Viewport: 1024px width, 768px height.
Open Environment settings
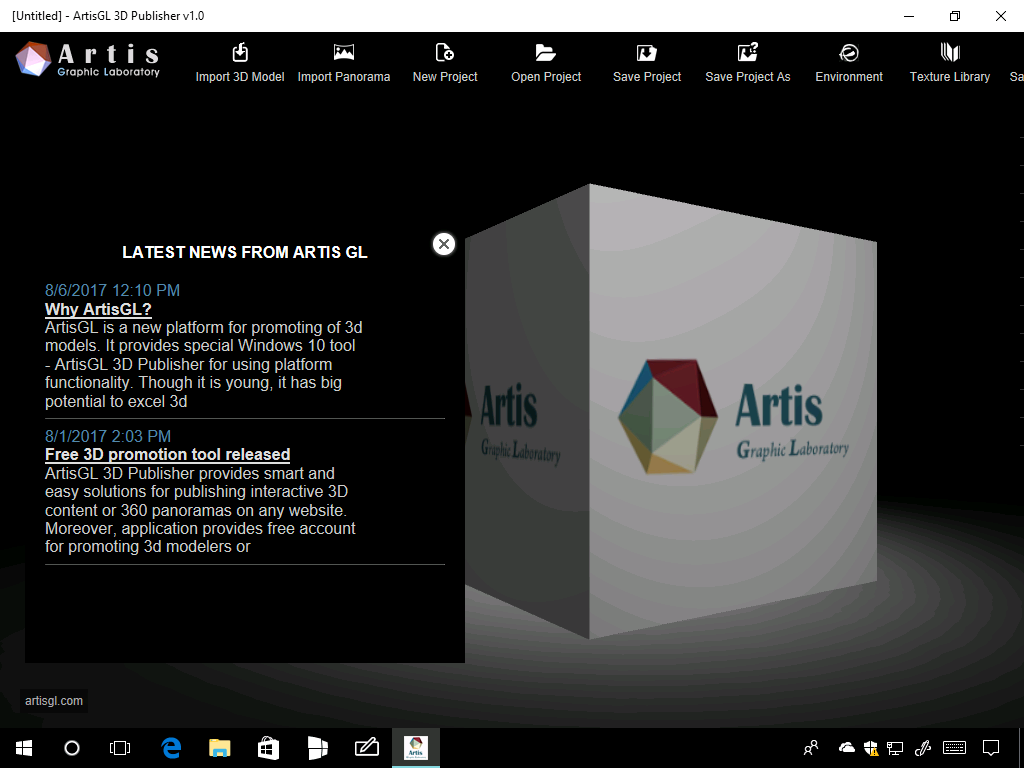coord(849,63)
